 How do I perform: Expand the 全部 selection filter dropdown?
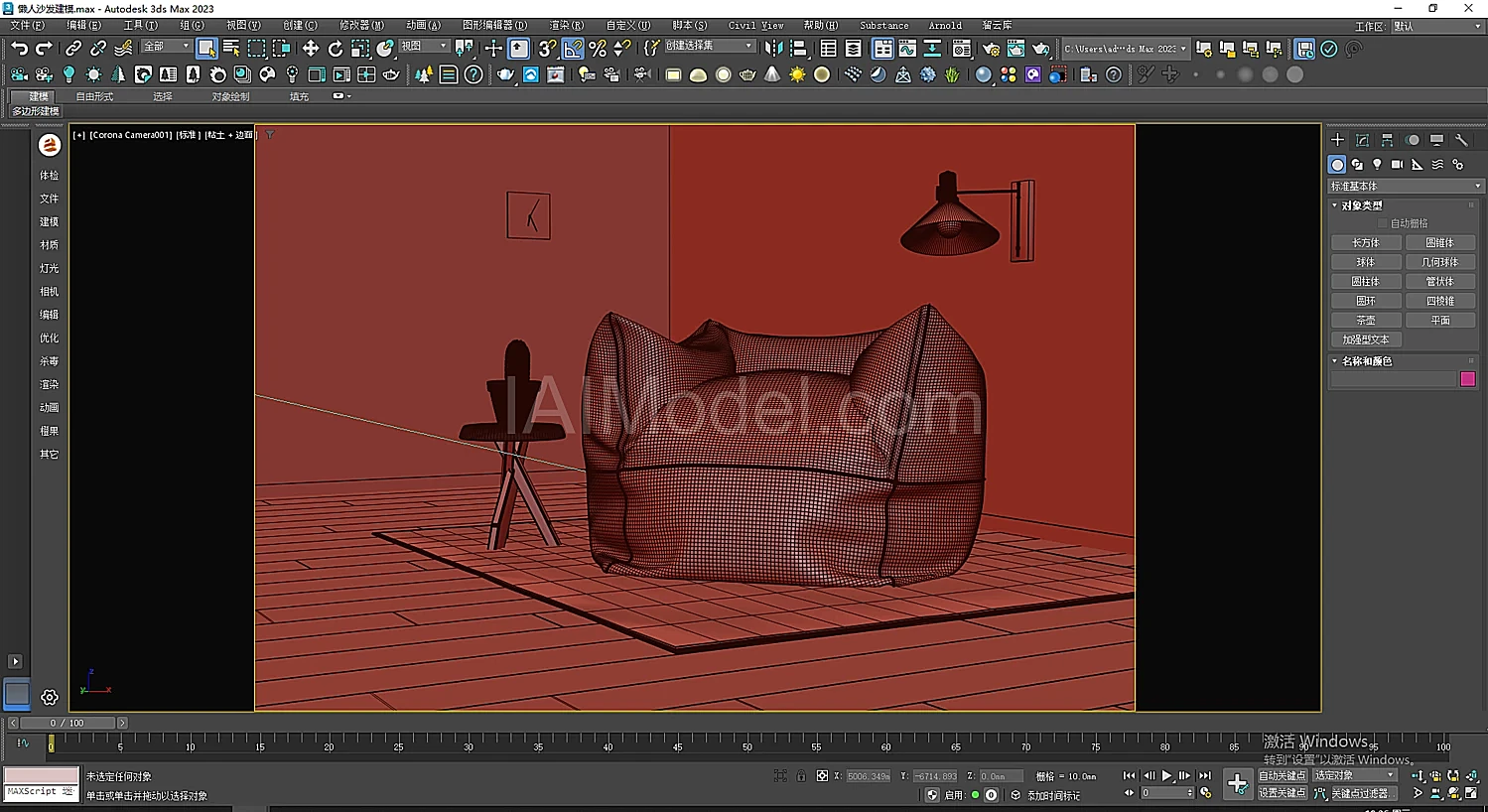(166, 47)
